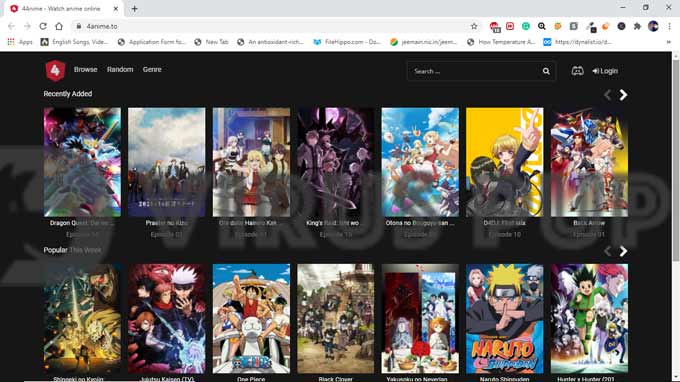680x382 pixels.
Task: Open the An antioxidant-rich bookmark
Action: pyautogui.click(x=270, y=42)
